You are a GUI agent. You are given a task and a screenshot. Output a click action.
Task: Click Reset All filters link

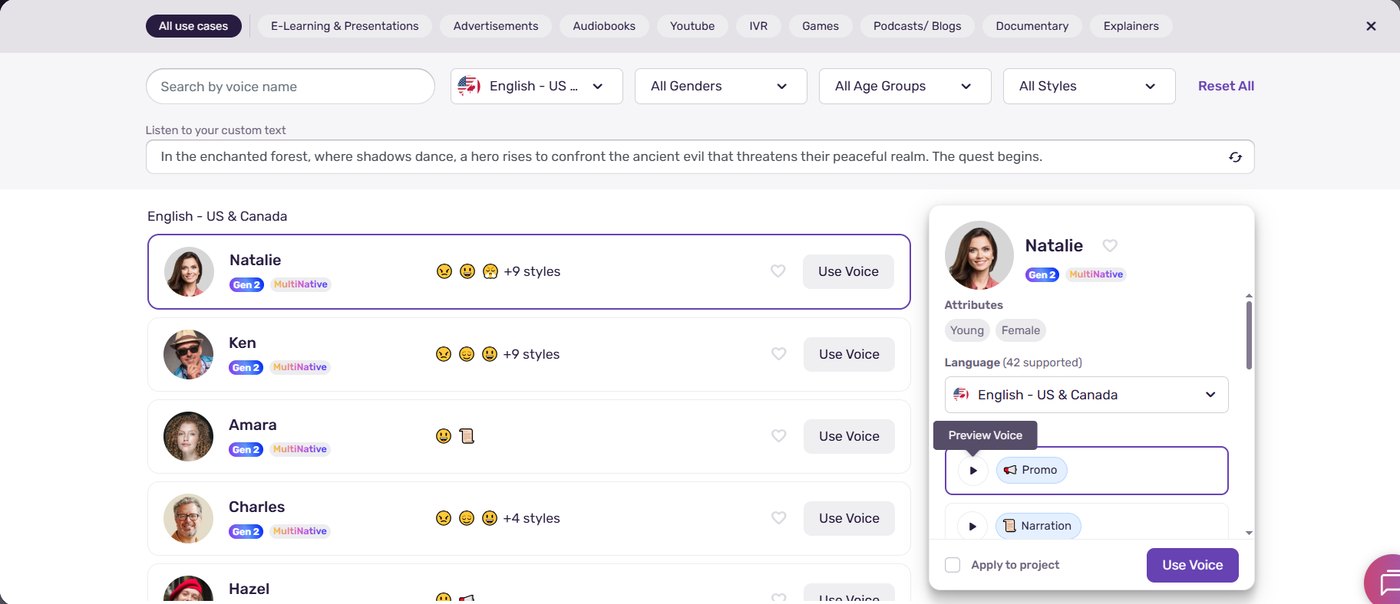[1226, 86]
